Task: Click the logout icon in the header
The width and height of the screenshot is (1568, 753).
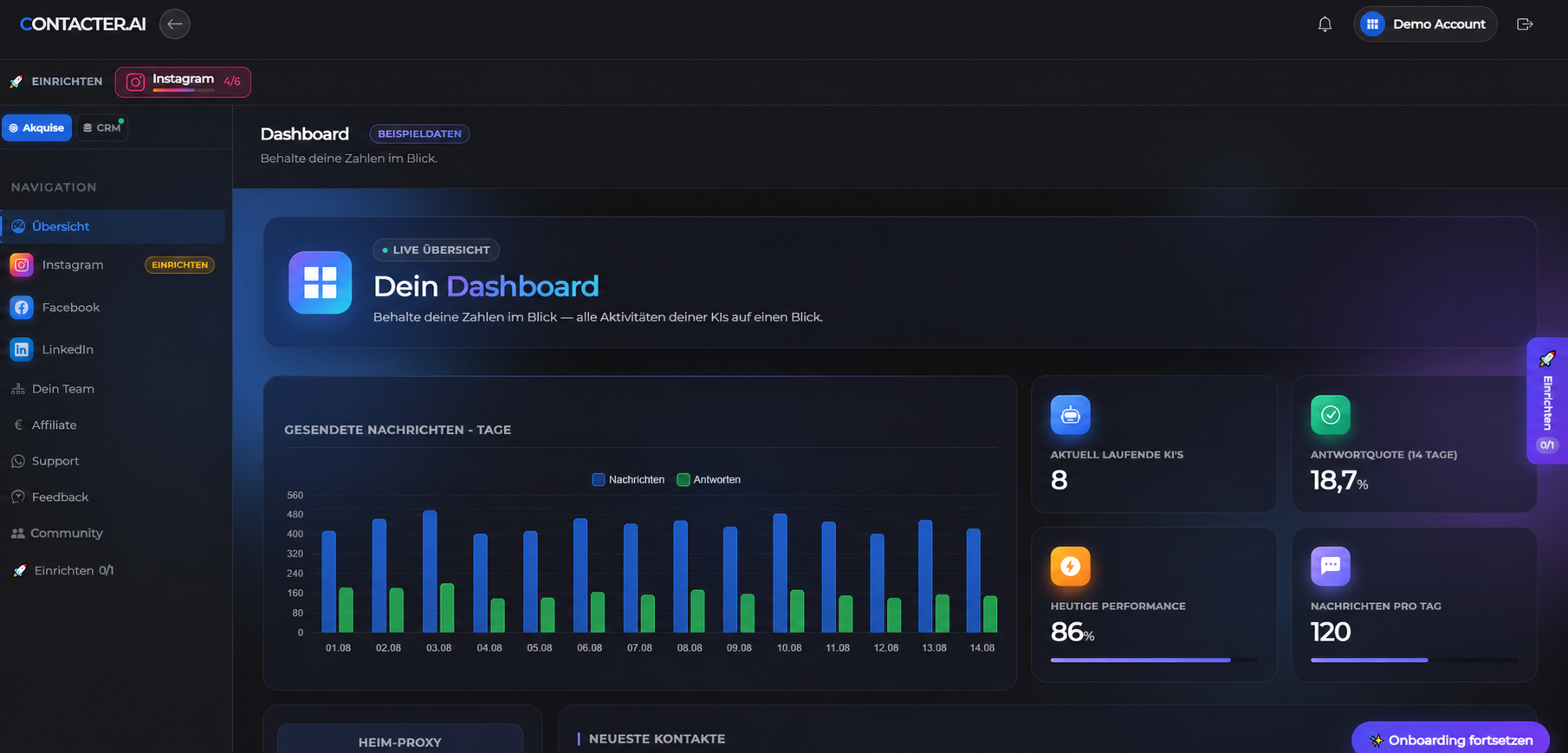Action: (1525, 24)
